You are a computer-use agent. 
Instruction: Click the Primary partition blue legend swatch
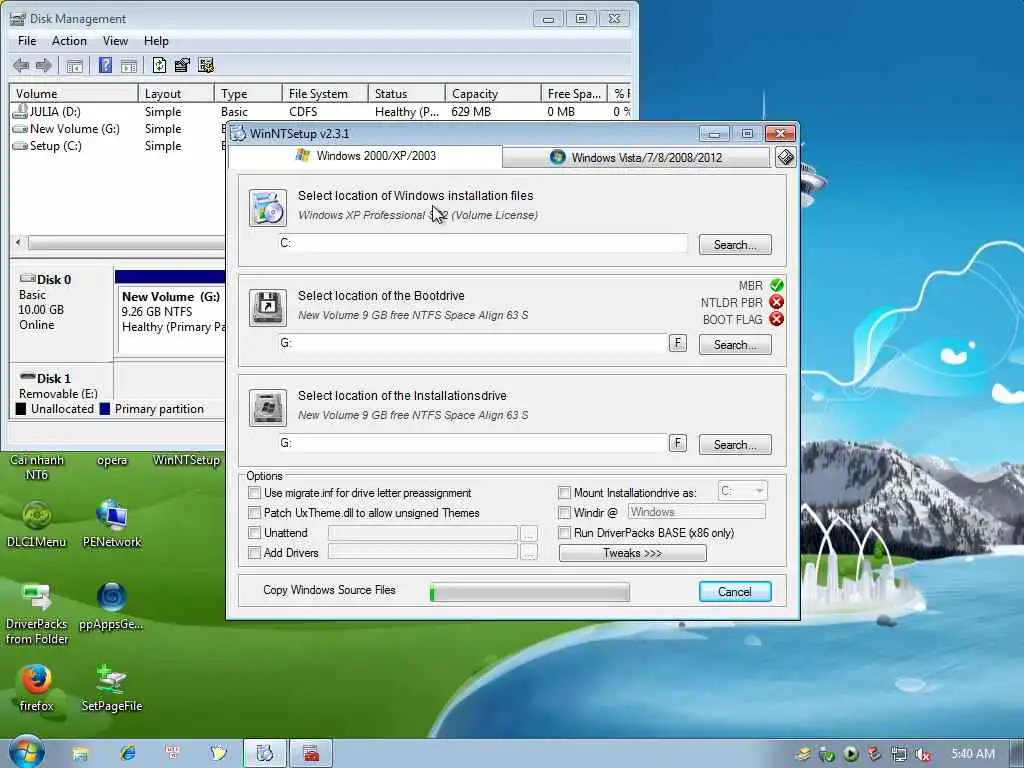tap(104, 409)
